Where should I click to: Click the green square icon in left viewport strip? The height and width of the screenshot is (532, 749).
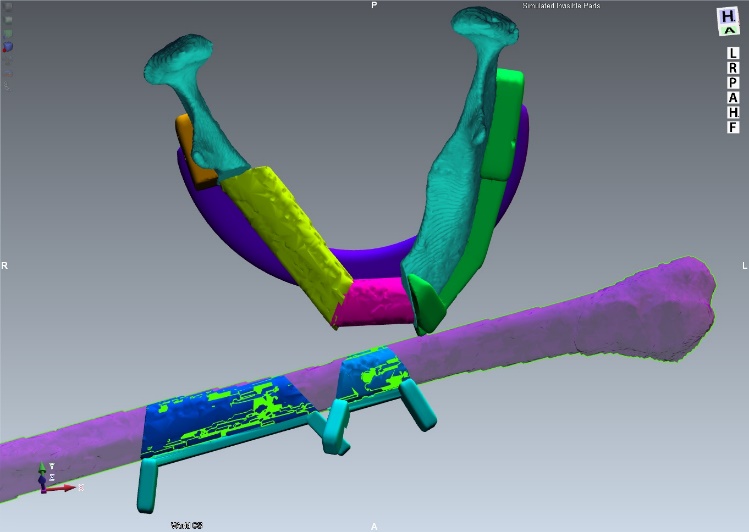pyautogui.click(x=8, y=32)
